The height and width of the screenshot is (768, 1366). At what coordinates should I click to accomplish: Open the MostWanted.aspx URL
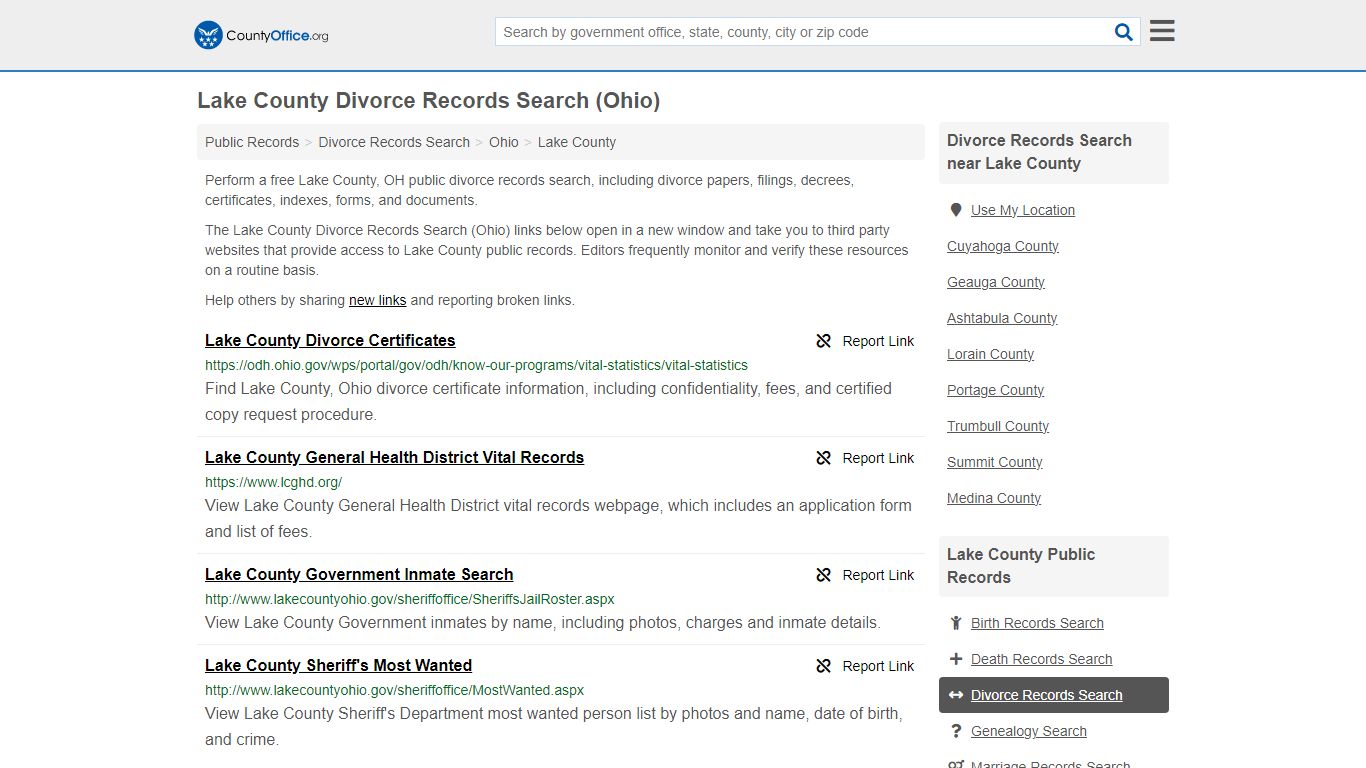(x=394, y=690)
